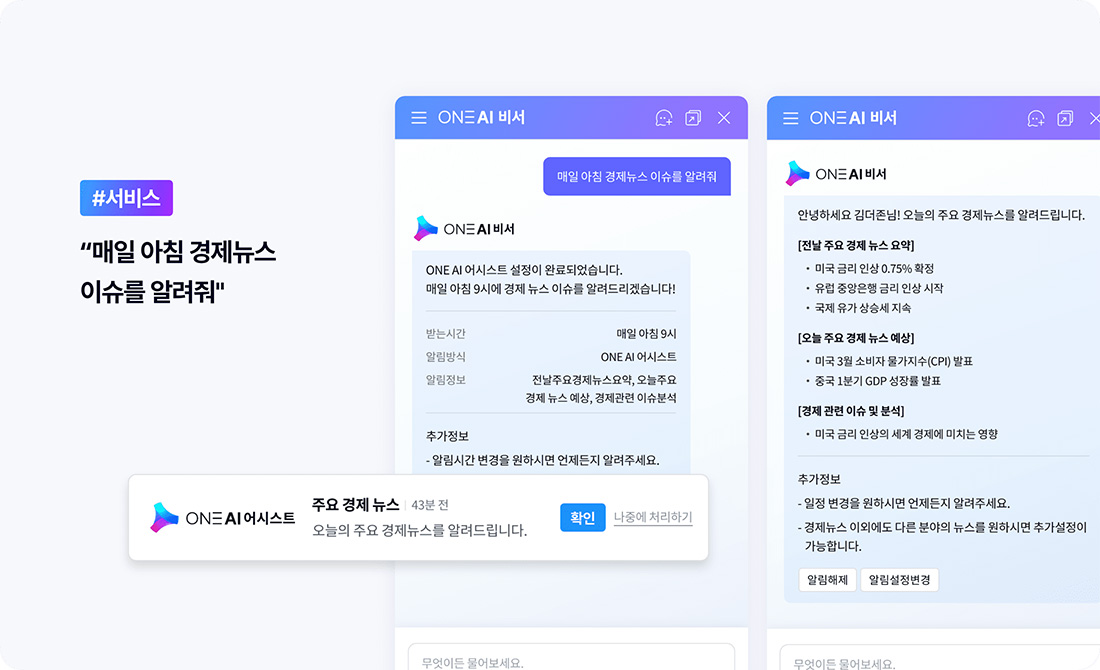Click [오늘 주요 경제 뉴스 예상] heading
Screen dimensions: 1100x670
tap(856, 338)
